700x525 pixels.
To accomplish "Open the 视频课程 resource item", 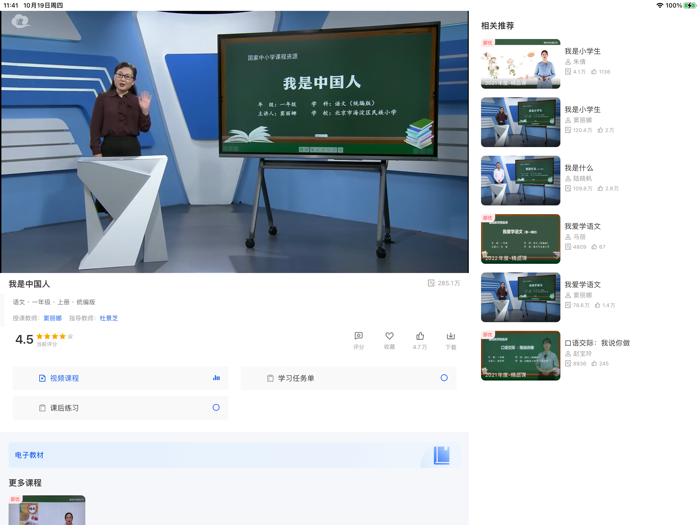I will click(x=121, y=378).
